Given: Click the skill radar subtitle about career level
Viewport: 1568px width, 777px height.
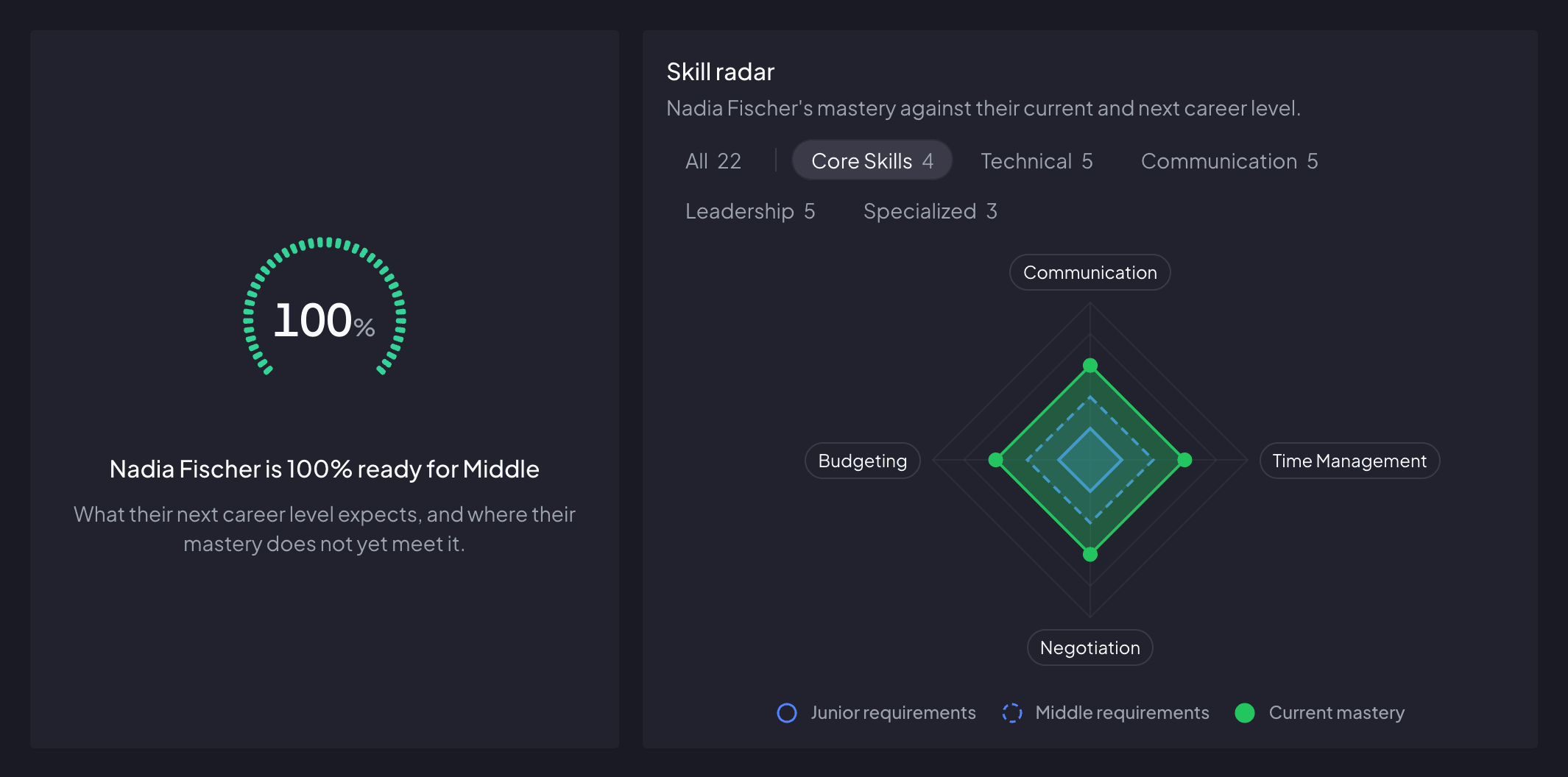Looking at the screenshot, I should (x=983, y=108).
